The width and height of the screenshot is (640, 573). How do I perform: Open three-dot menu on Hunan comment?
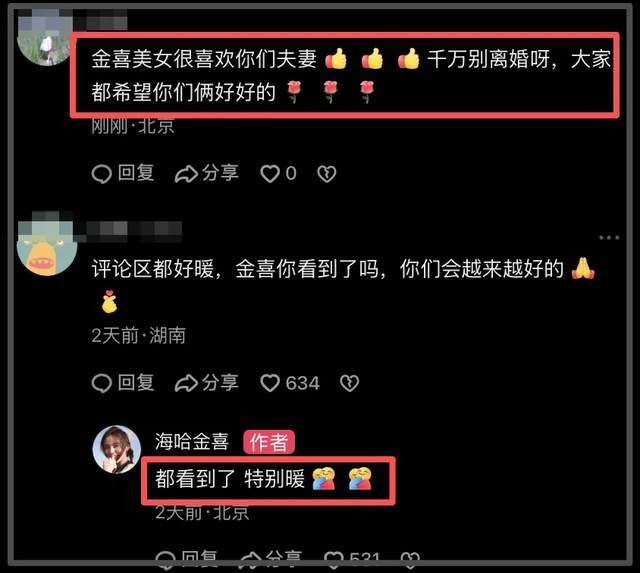pyautogui.click(x=609, y=238)
